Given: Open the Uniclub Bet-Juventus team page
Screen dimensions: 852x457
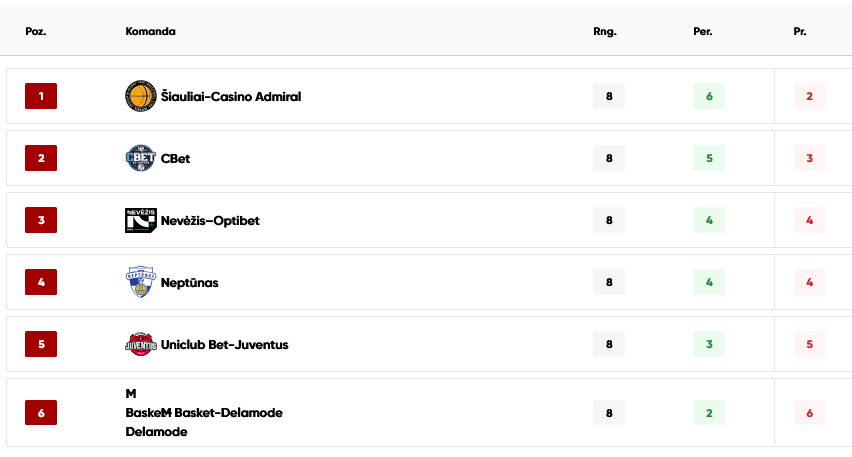Looking at the screenshot, I should pos(224,345).
